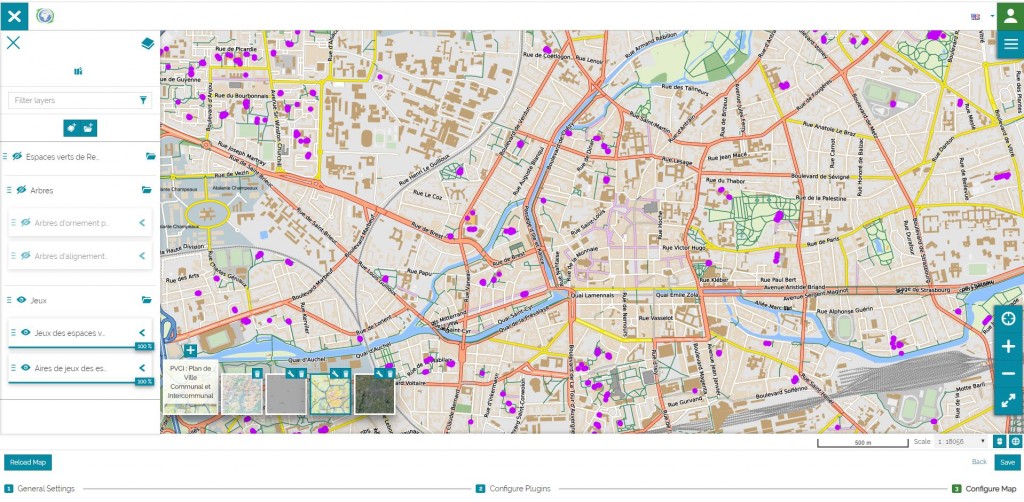The width and height of the screenshot is (1024, 502).
Task: Zoom out on the map
Action: (1008, 373)
